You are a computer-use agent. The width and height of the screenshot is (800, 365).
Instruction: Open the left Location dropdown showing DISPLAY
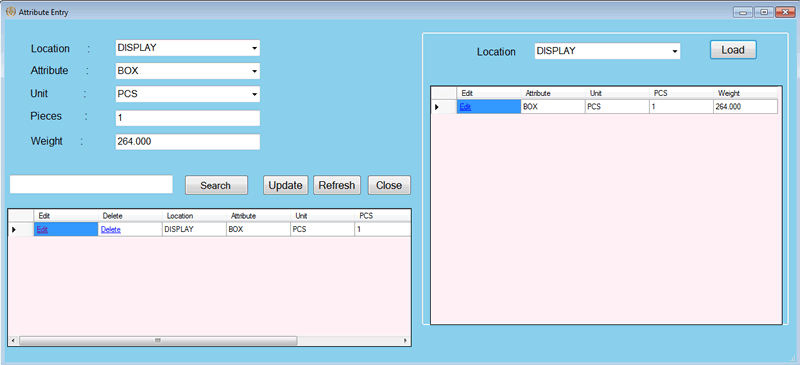click(x=187, y=48)
